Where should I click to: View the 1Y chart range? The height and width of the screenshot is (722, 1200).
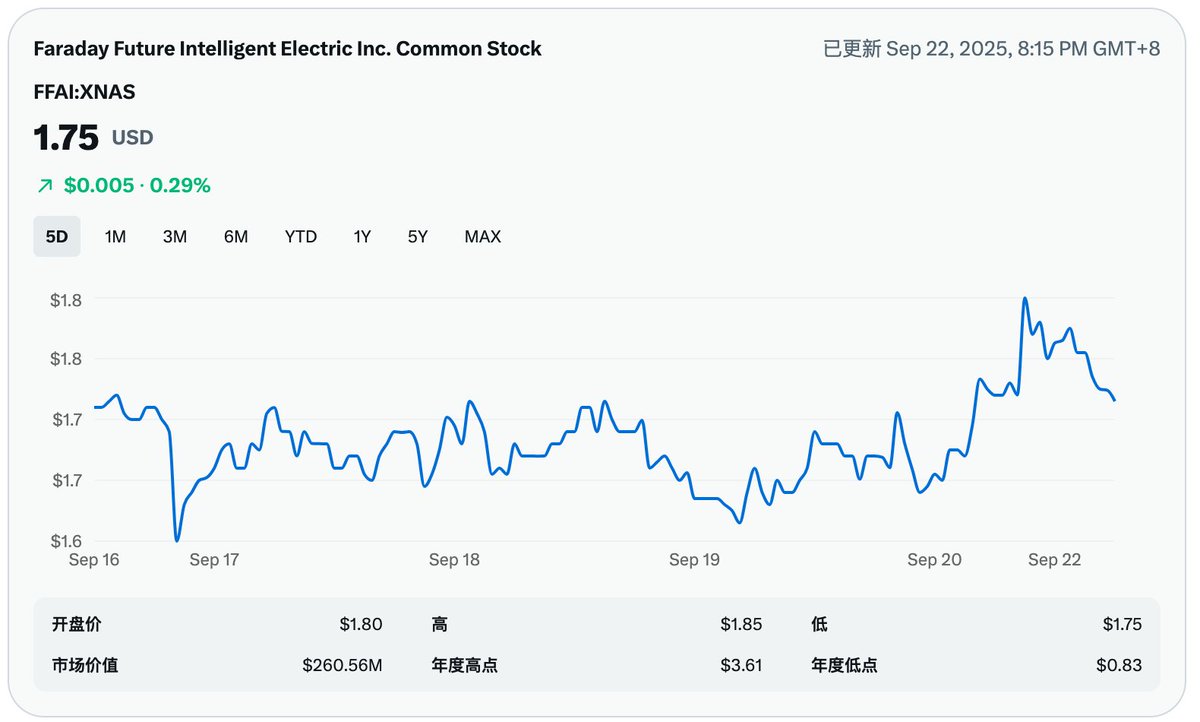362,237
